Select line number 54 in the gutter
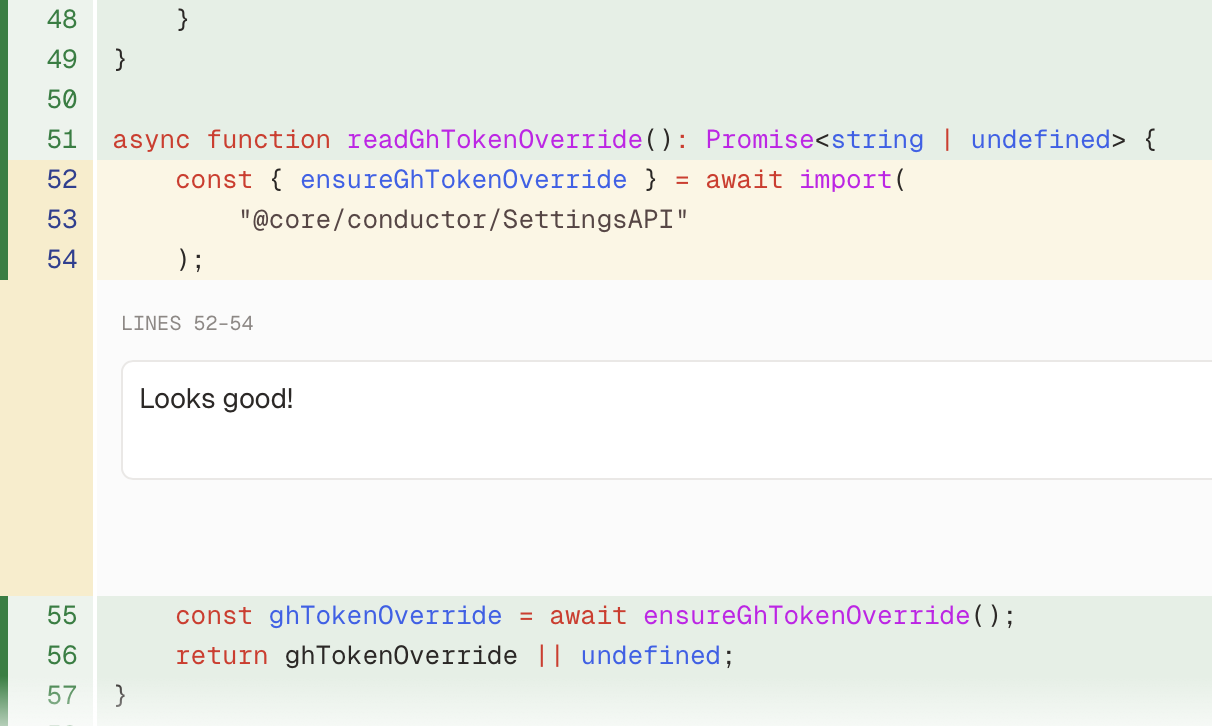The height and width of the screenshot is (726, 1212). (62, 259)
